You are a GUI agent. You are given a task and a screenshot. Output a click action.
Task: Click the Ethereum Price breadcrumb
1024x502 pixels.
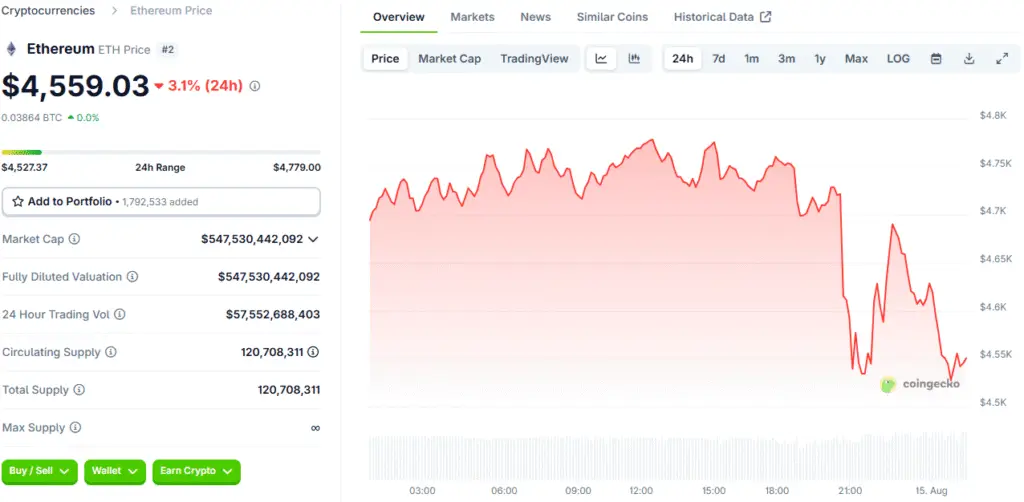point(171,10)
